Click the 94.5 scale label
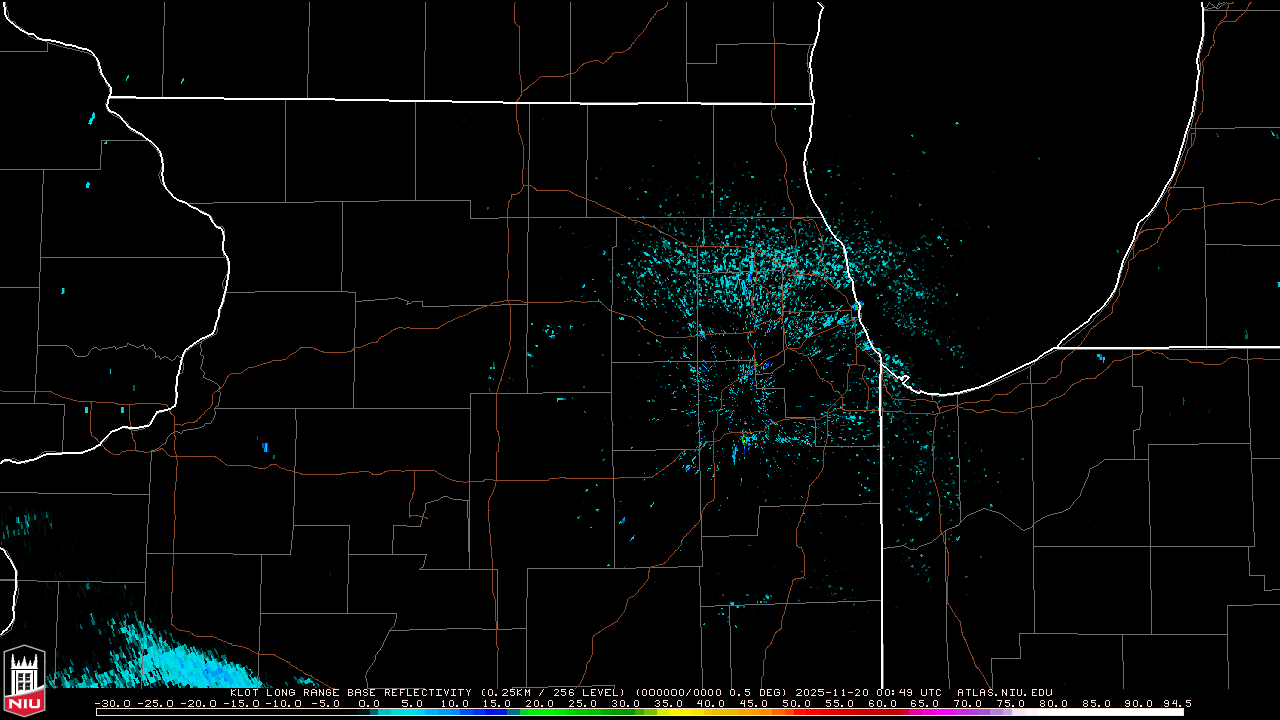Image resolution: width=1280 pixels, height=720 pixels. point(1177,703)
